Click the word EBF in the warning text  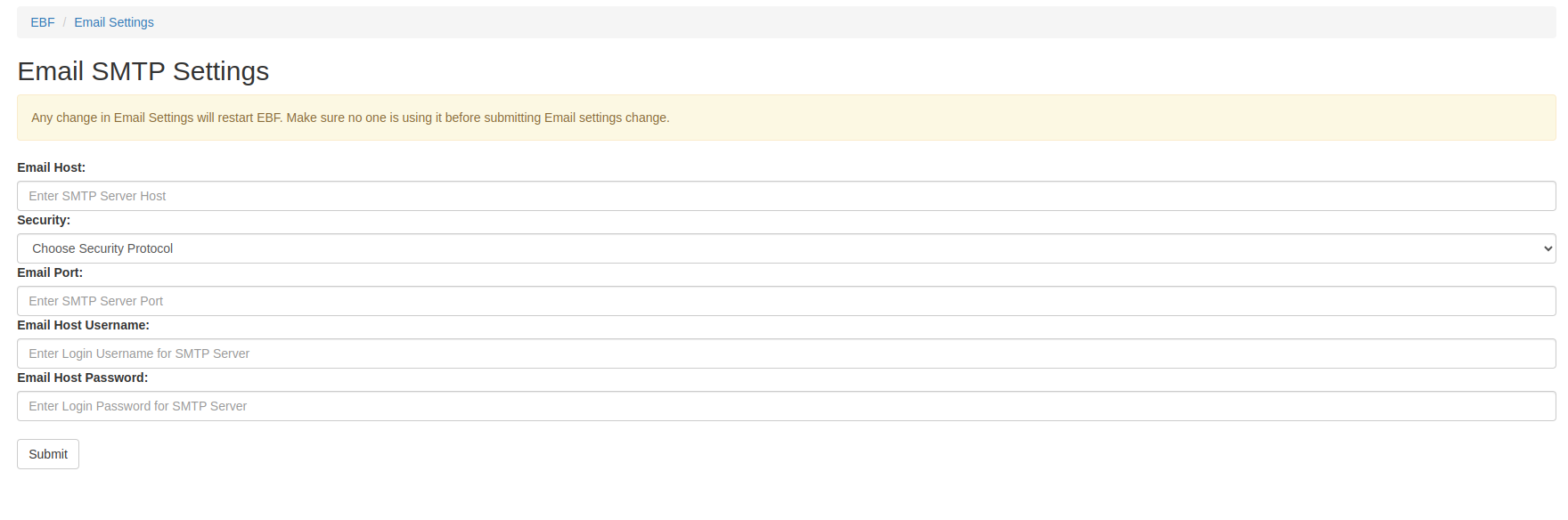(x=269, y=118)
